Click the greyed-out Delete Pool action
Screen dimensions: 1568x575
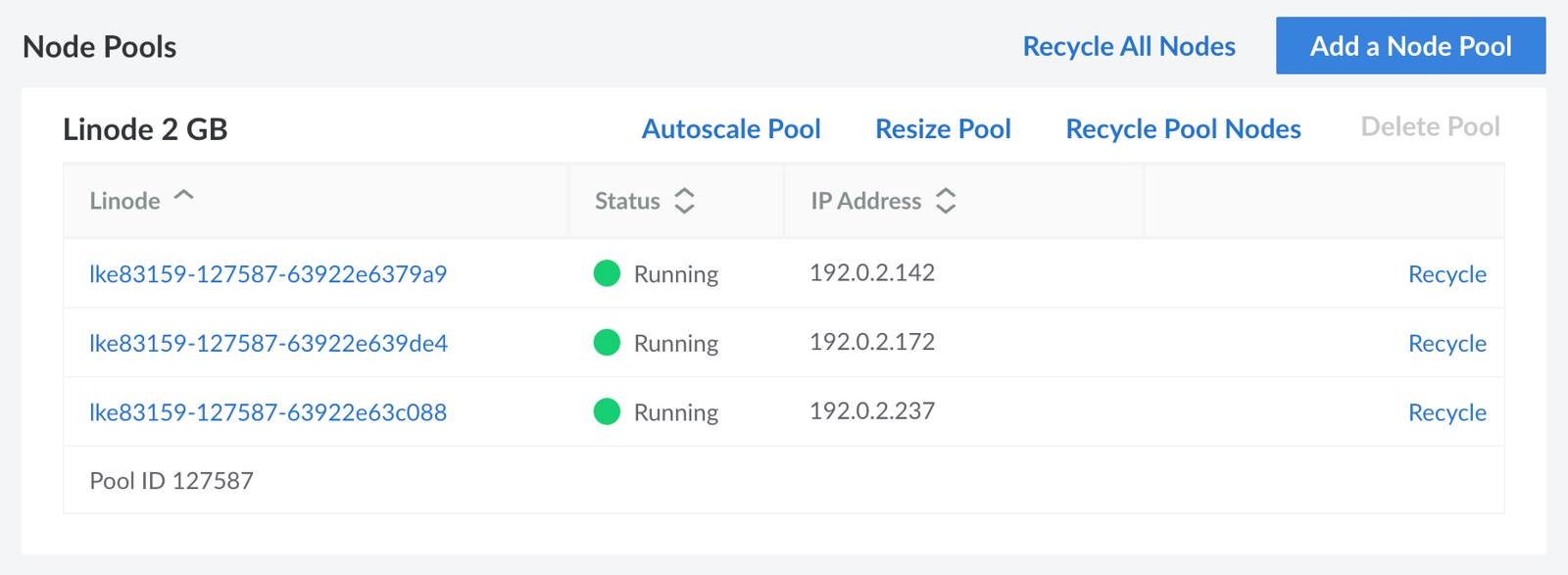coord(1430,126)
